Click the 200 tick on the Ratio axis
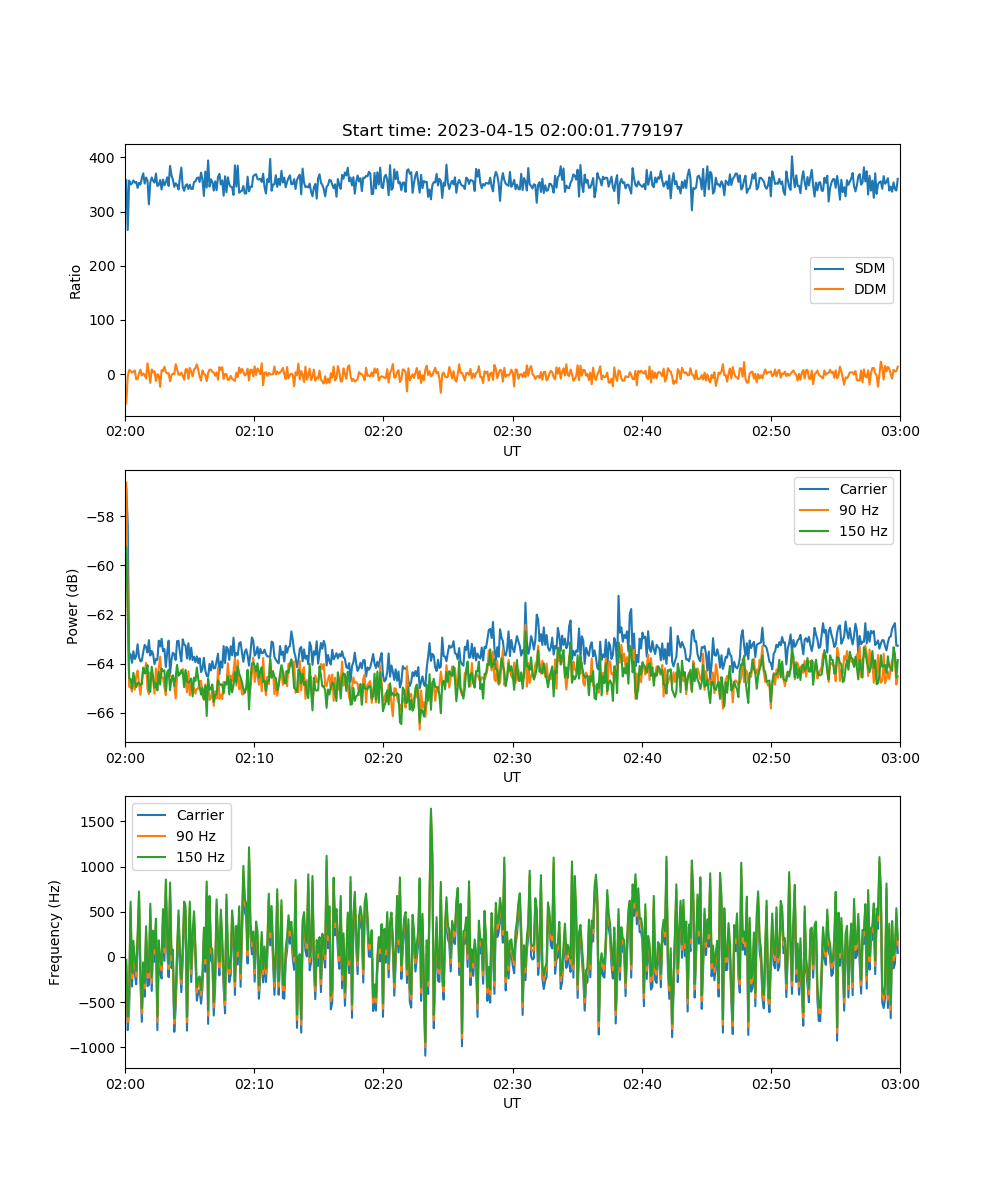Screen dimensions: 1000x1200 coord(104,266)
